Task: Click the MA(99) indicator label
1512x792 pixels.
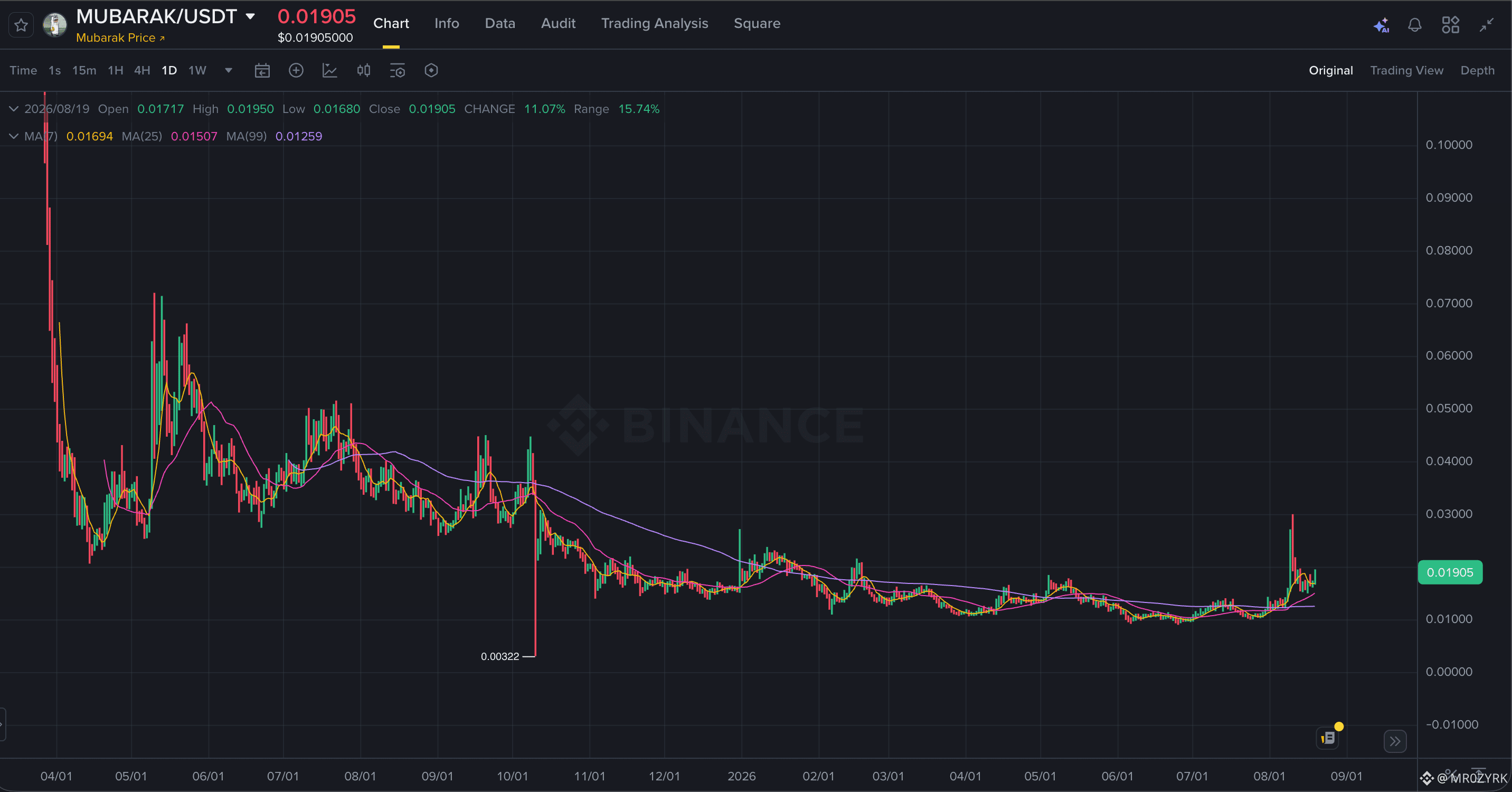Action: click(247, 136)
